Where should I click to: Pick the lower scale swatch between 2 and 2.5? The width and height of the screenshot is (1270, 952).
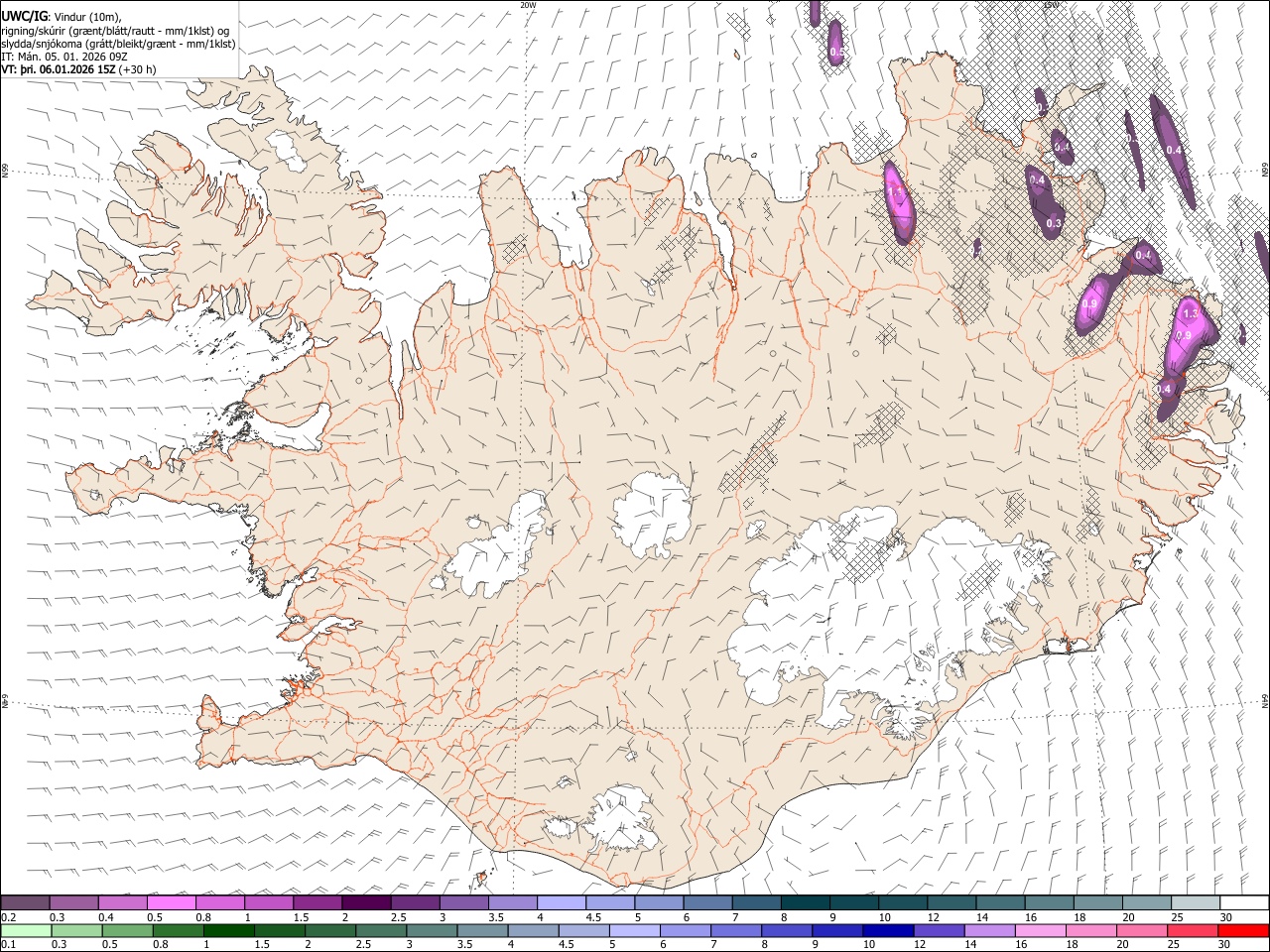click(x=330, y=930)
